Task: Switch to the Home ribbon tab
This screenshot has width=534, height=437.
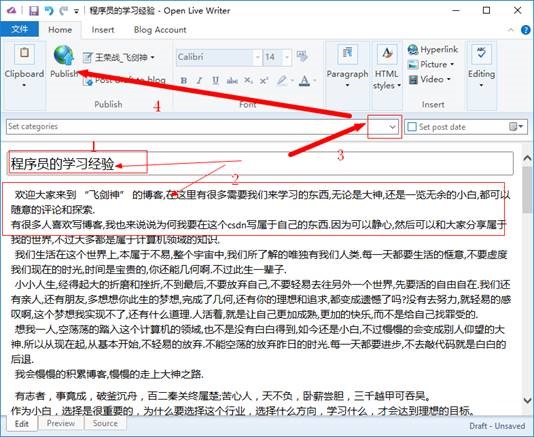Action: (x=60, y=30)
